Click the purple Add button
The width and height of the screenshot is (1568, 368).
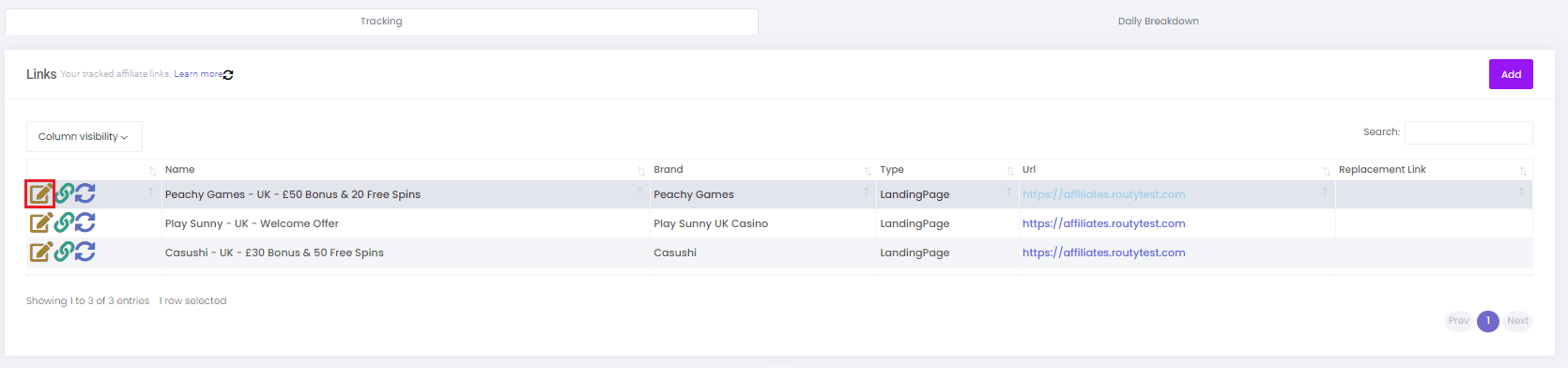click(1511, 74)
